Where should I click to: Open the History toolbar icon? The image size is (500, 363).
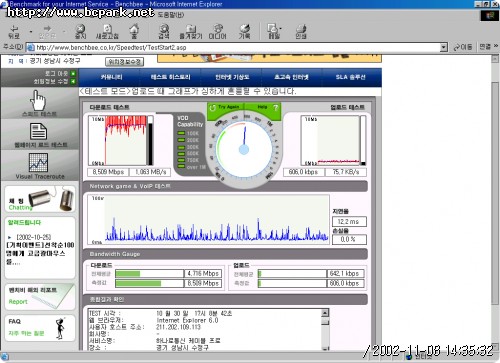[244, 32]
